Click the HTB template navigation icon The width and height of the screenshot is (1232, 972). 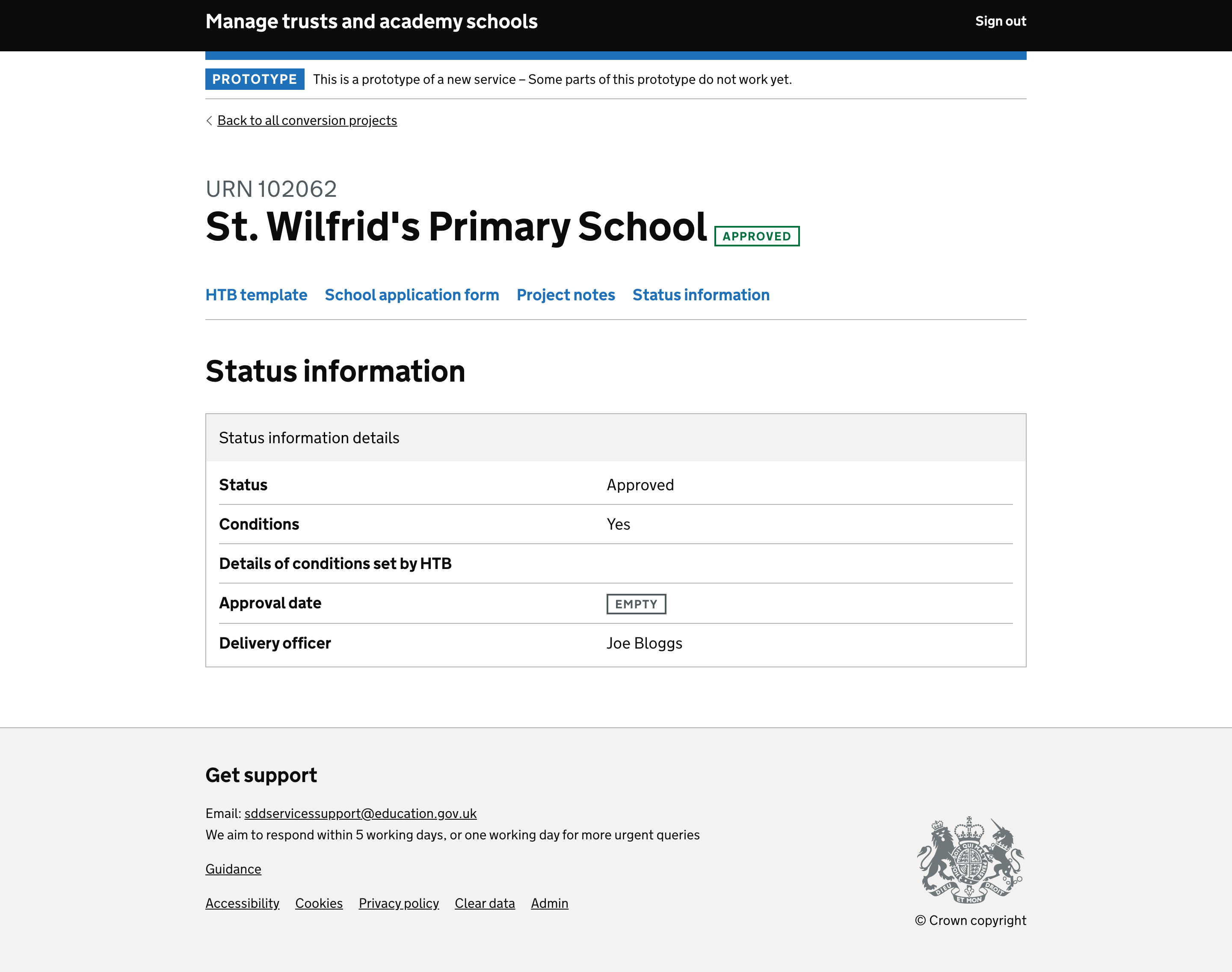256,294
